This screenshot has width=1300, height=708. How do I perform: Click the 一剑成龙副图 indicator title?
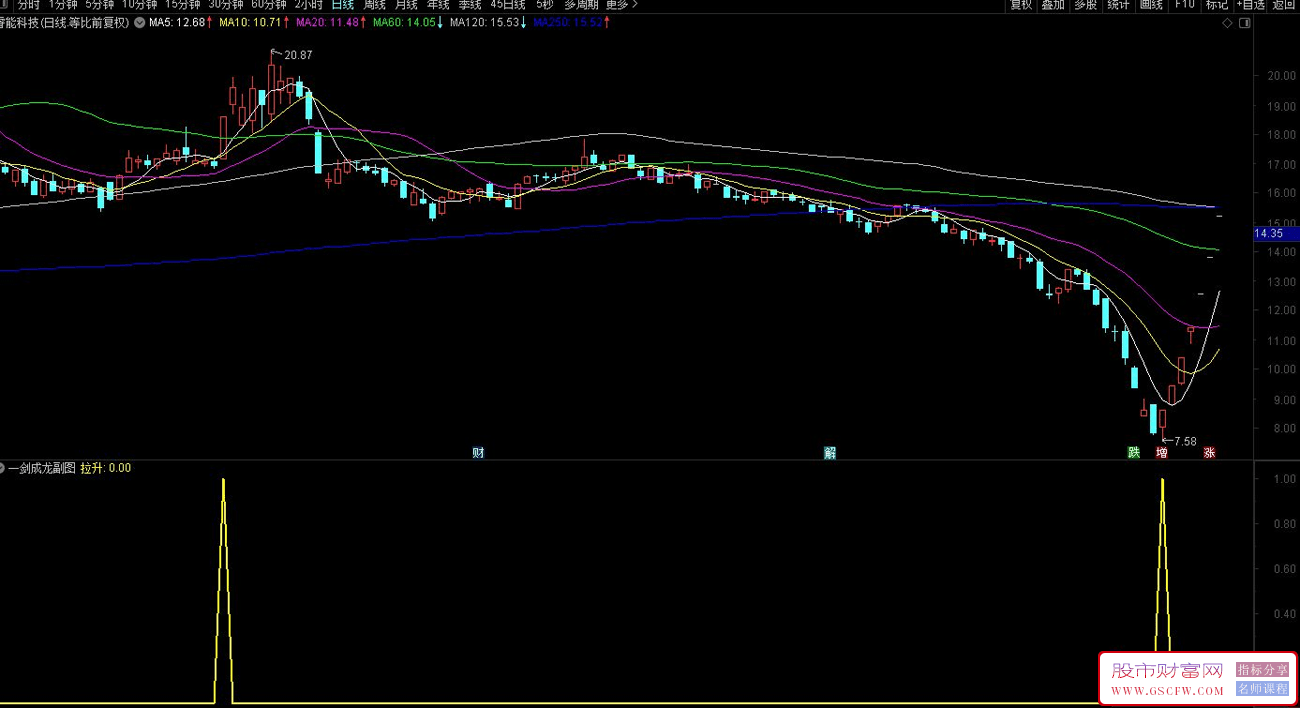tap(42, 468)
